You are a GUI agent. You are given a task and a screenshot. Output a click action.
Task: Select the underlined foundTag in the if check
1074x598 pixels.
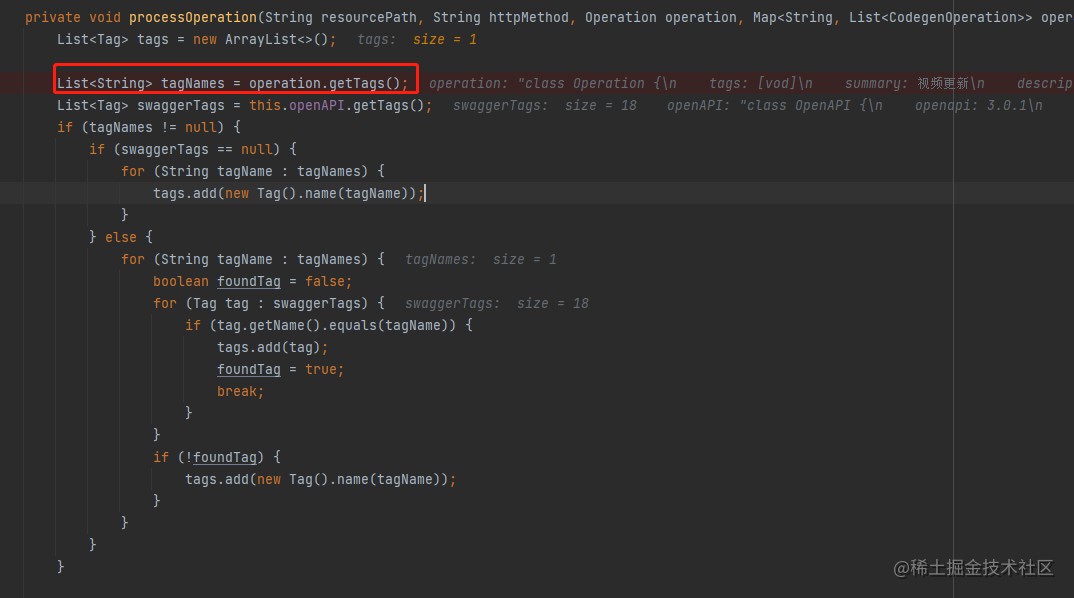pyautogui.click(x=224, y=457)
